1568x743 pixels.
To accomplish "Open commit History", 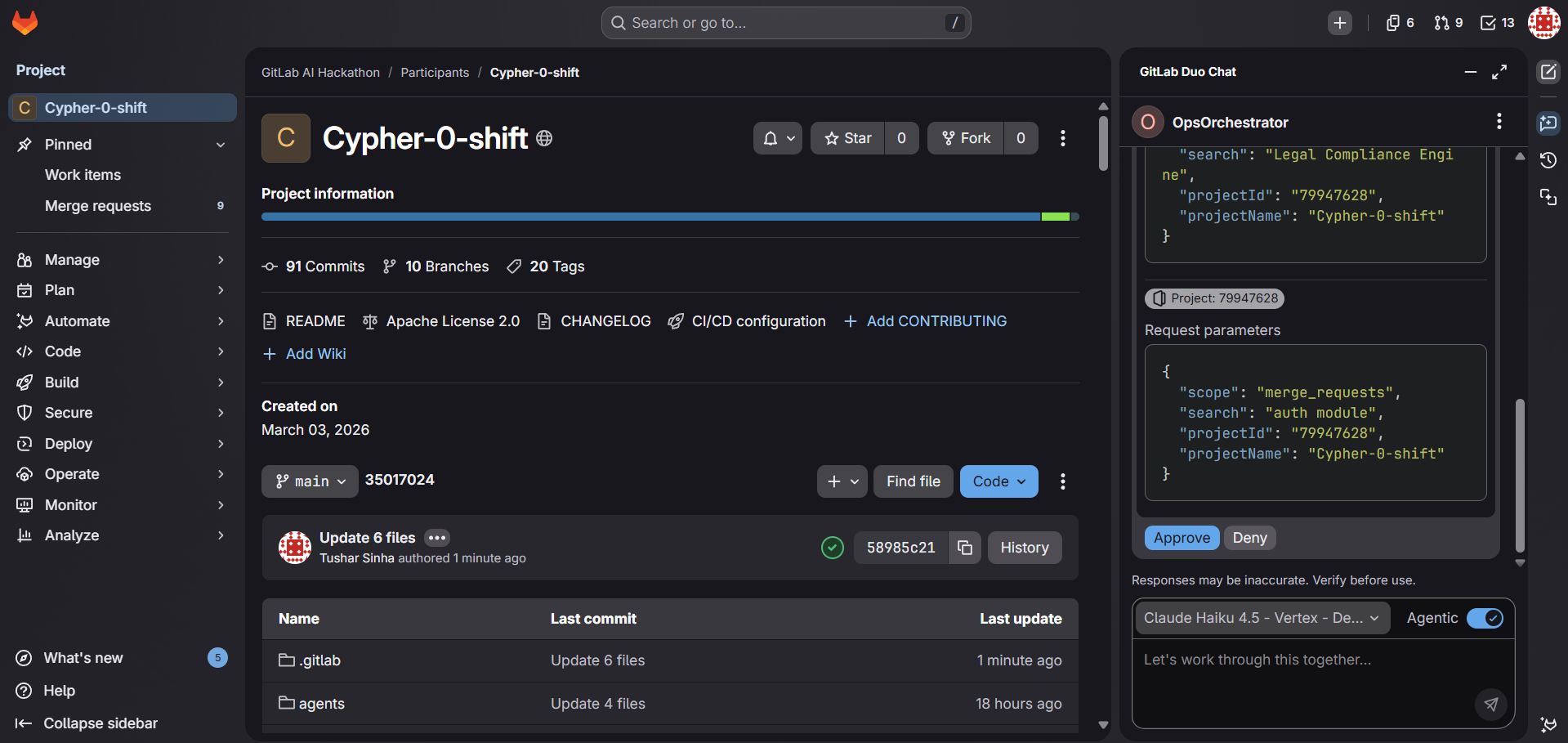I will 1025,548.
